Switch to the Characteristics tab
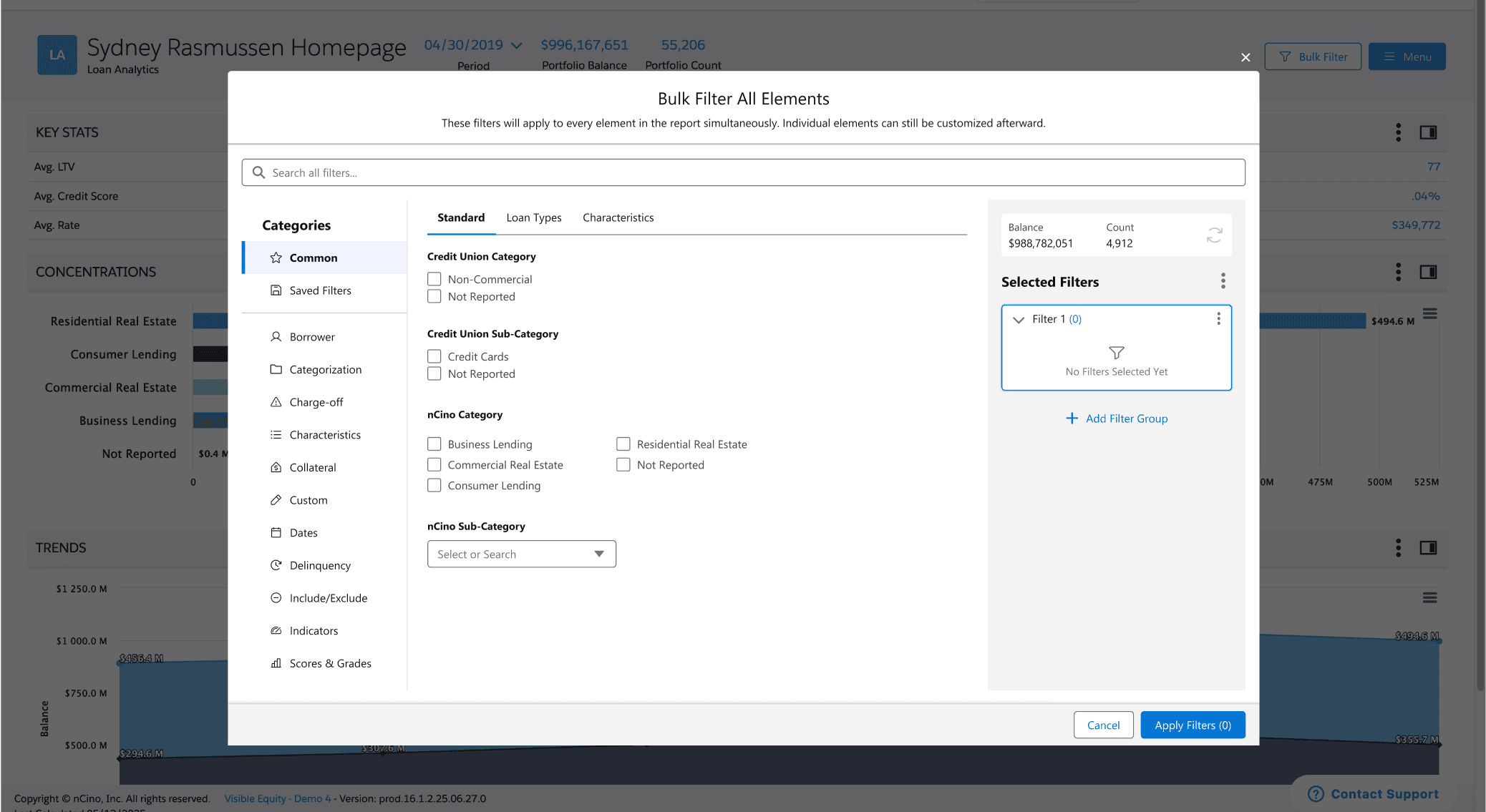 tap(618, 217)
